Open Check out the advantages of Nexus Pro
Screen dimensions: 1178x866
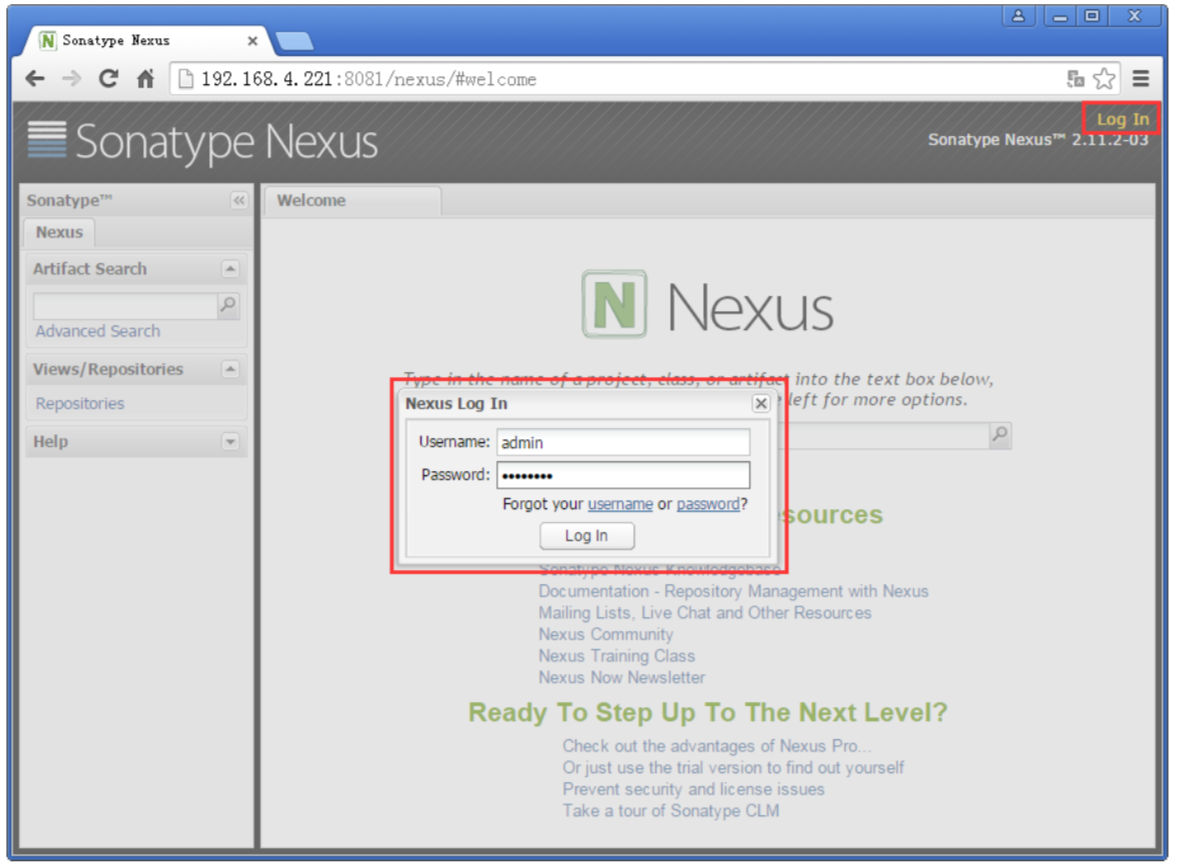click(x=717, y=746)
